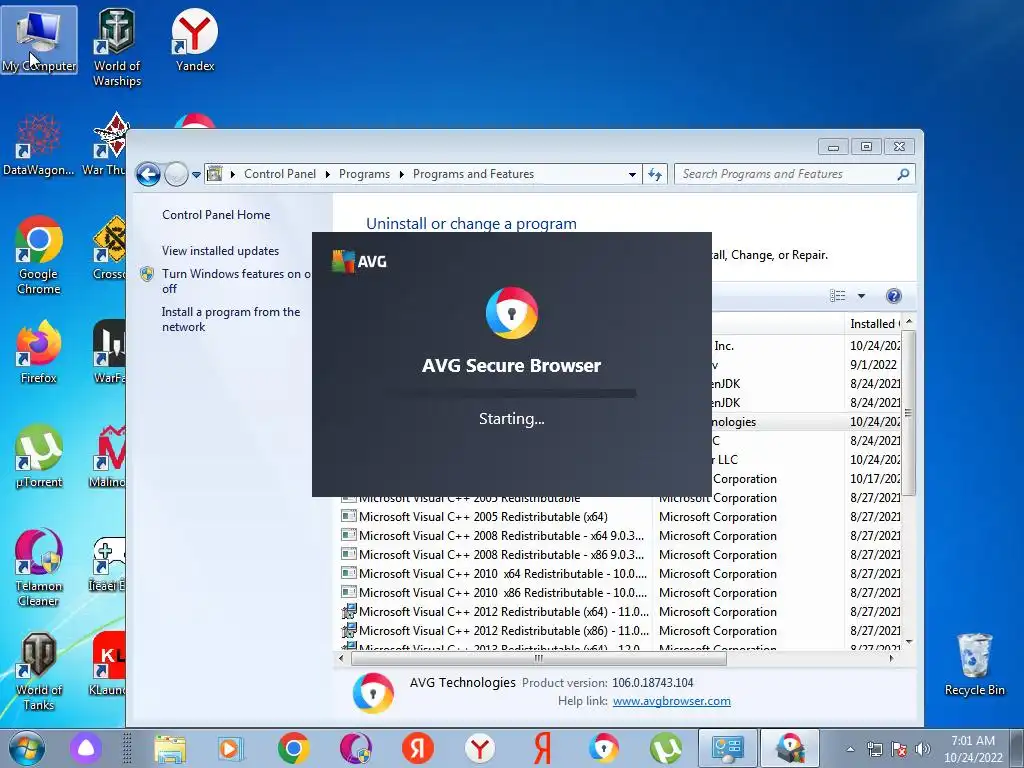Open Telamon Cleaner desktop shortcut
The height and width of the screenshot is (768, 1024).
(39, 568)
